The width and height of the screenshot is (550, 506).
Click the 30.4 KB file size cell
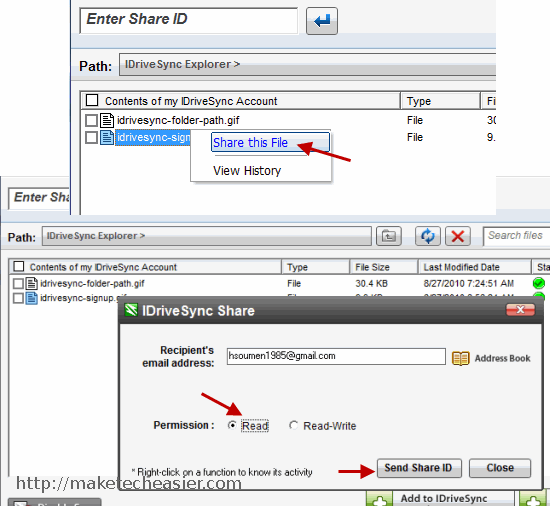pyautogui.click(x=371, y=283)
